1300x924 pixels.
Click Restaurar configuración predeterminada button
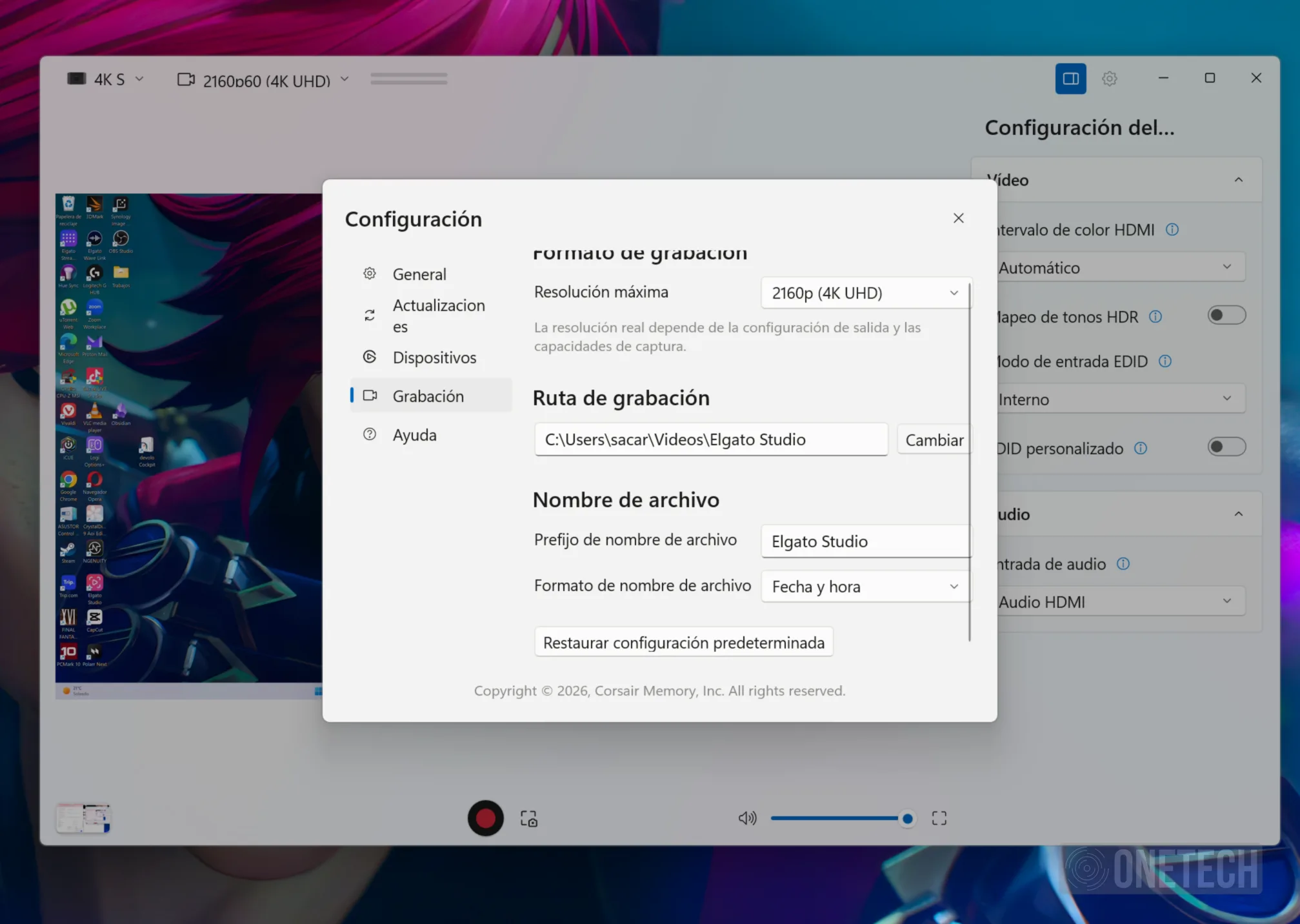coord(684,643)
